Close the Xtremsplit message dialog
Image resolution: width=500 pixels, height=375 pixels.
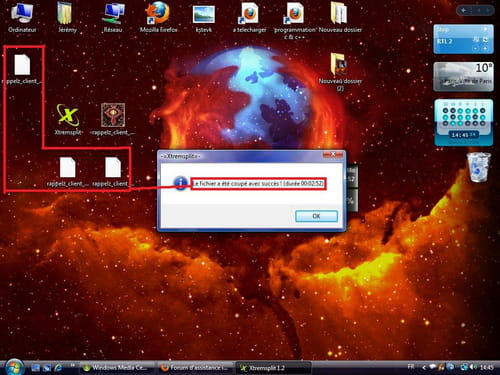point(333,155)
